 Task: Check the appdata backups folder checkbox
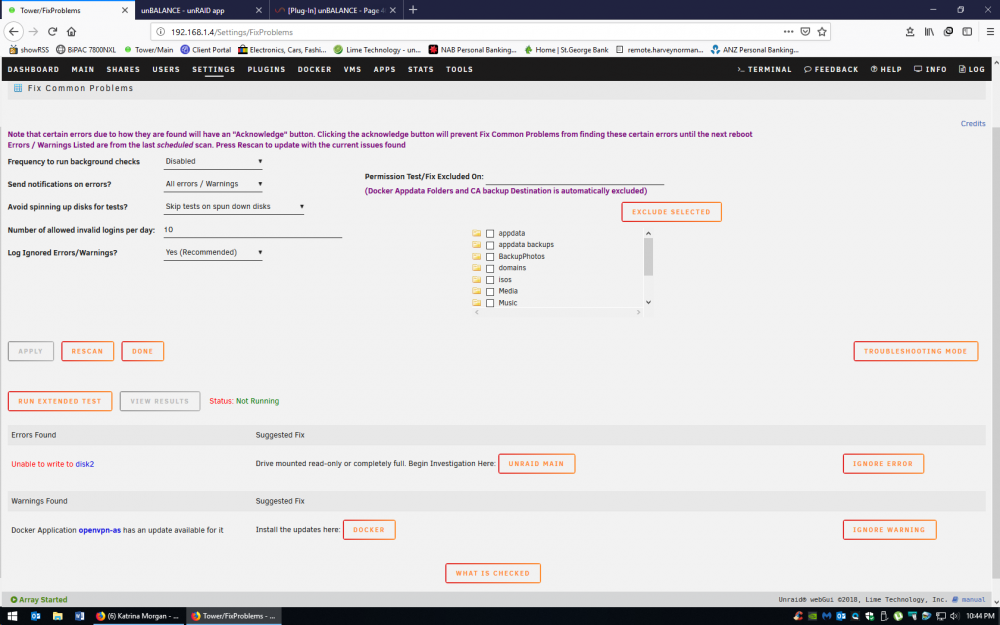[490, 245]
